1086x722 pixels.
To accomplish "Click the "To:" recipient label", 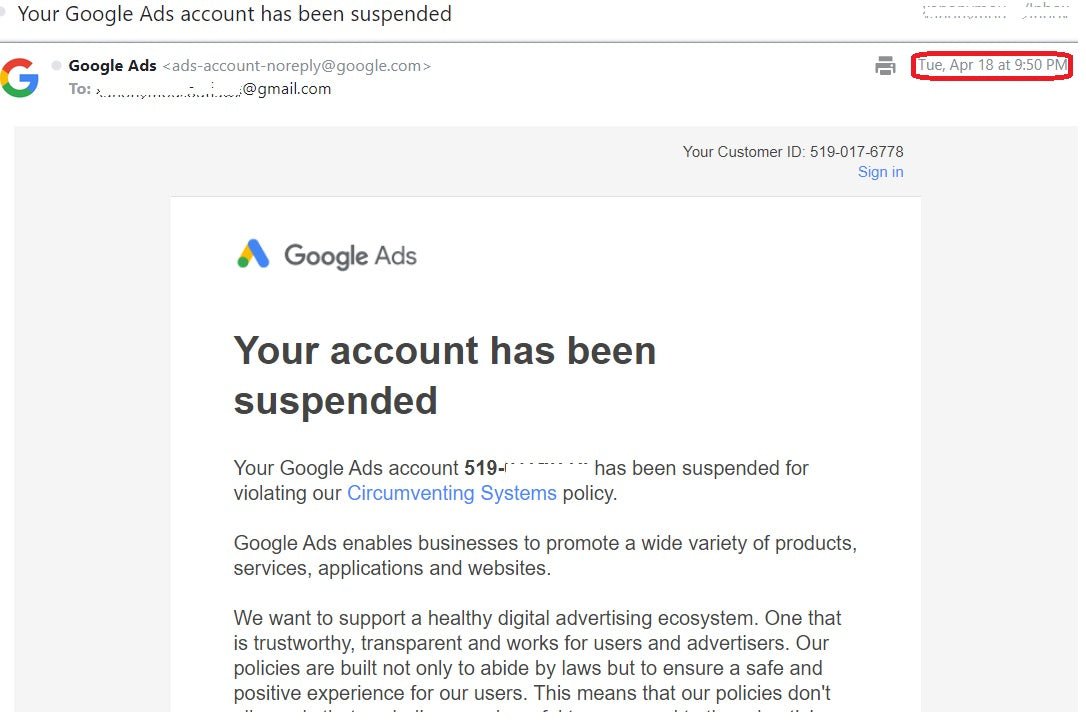I will (80, 89).
